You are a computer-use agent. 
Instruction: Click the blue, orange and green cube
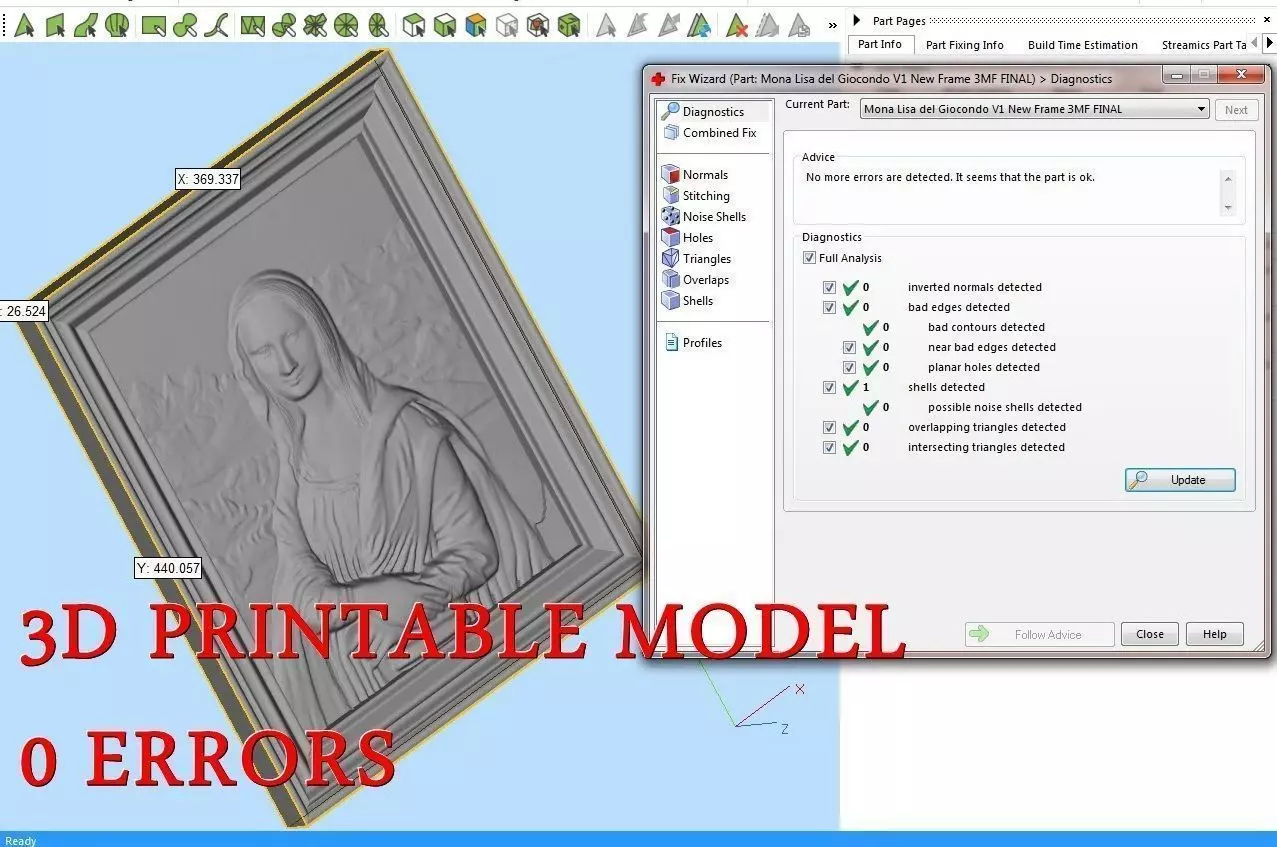476,25
